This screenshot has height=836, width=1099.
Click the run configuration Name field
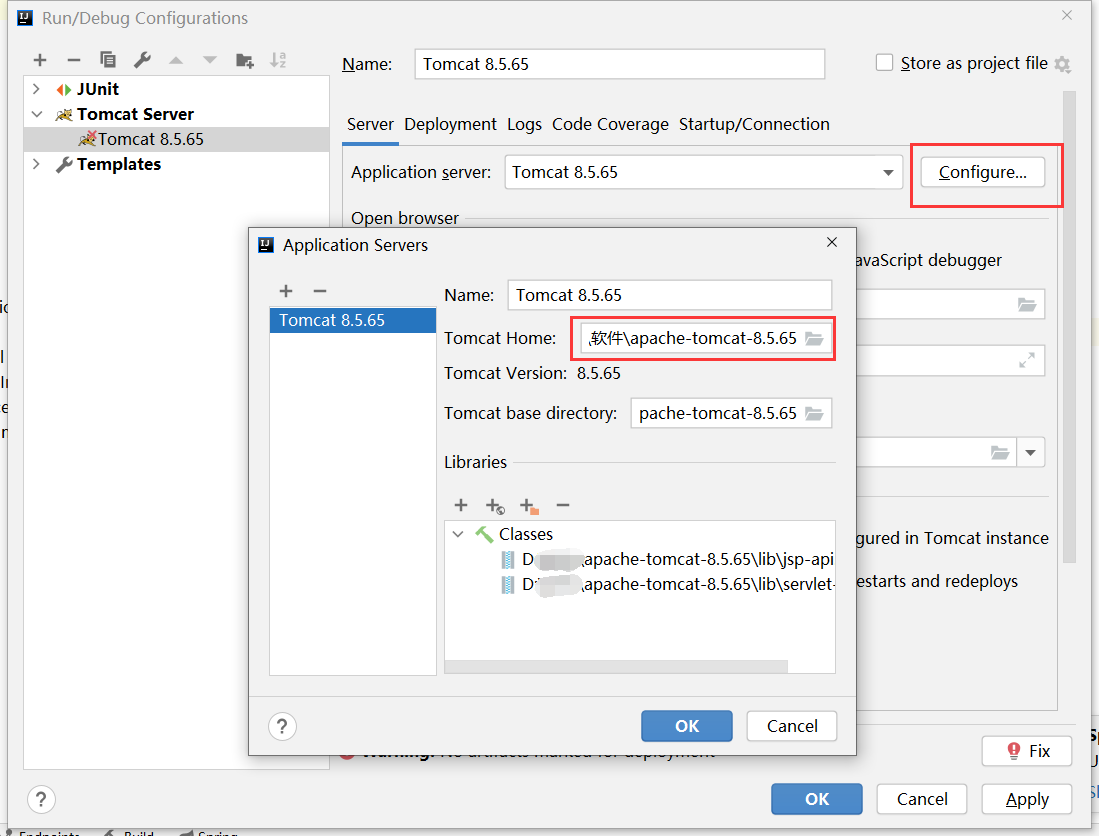[620, 64]
